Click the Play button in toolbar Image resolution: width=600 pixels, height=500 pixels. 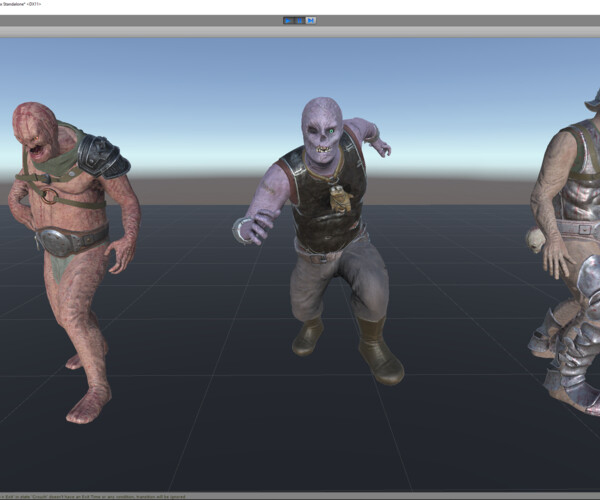click(x=288, y=21)
